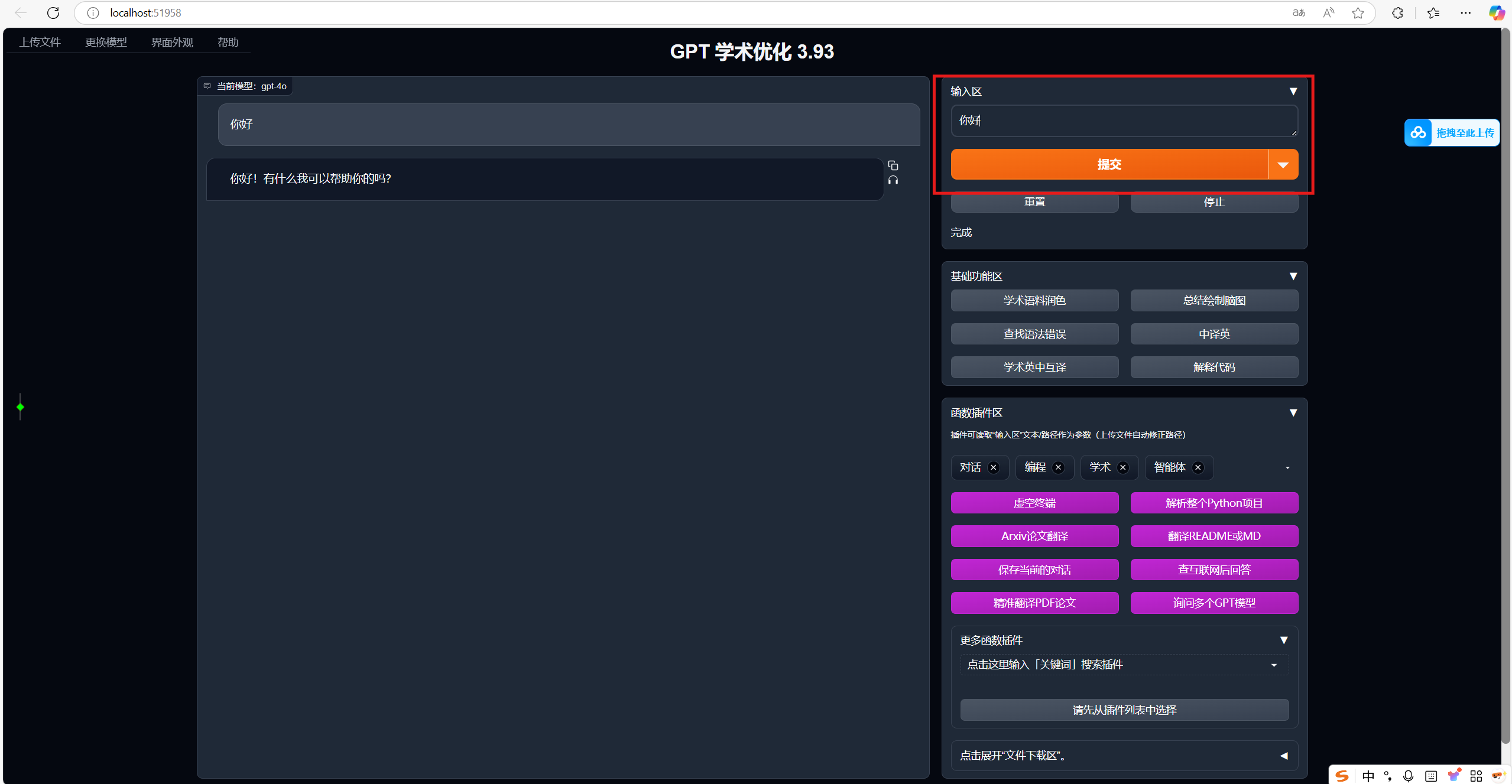Click the headphone read-aloud icon

(893, 180)
